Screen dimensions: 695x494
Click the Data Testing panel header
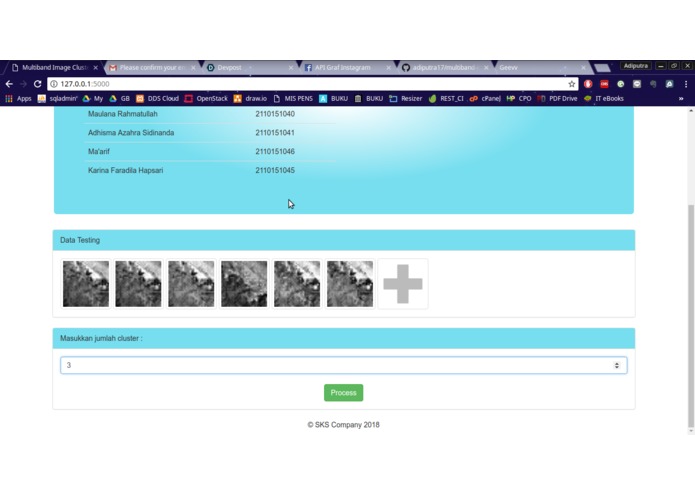pos(344,240)
